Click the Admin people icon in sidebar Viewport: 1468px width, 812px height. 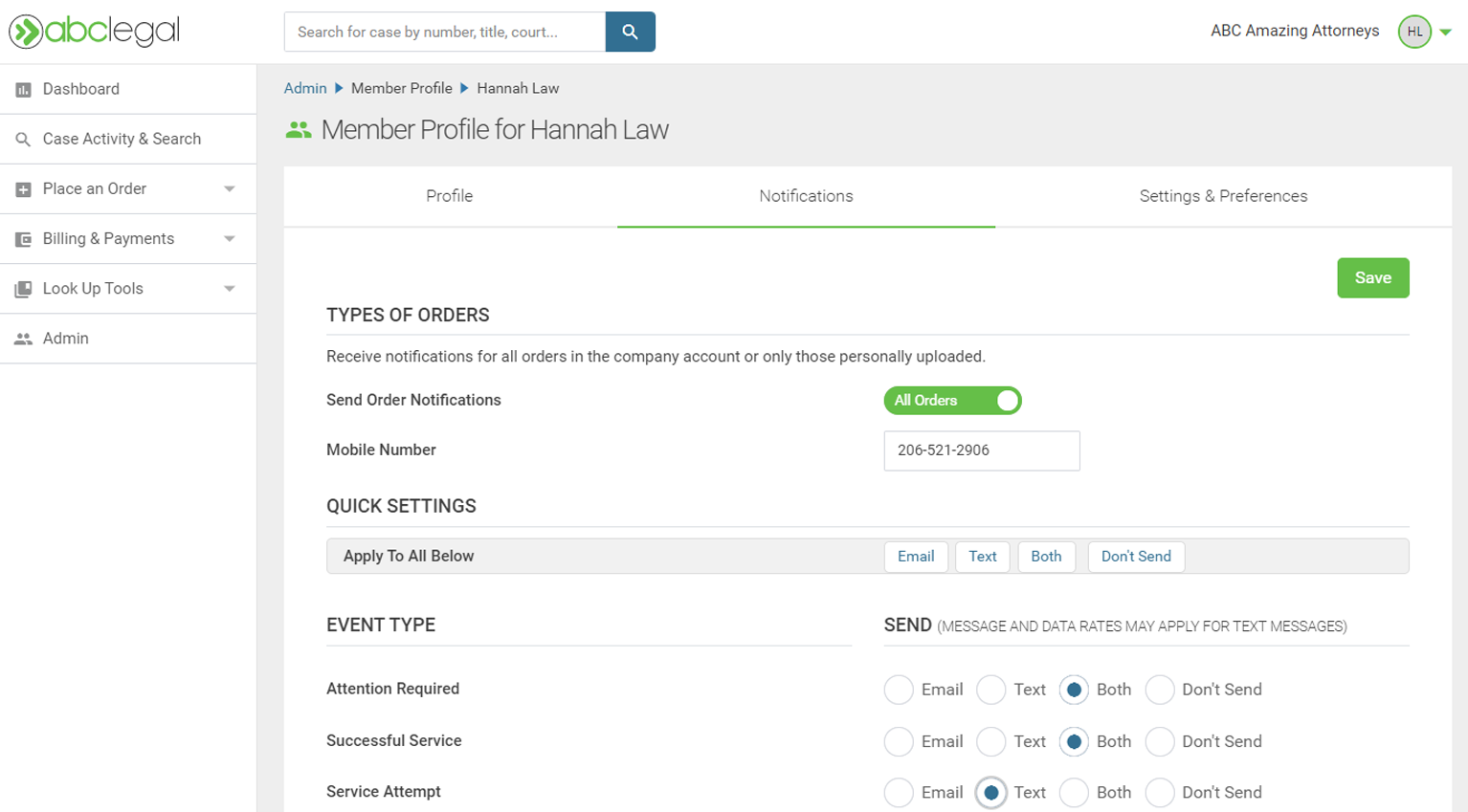pyautogui.click(x=23, y=339)
